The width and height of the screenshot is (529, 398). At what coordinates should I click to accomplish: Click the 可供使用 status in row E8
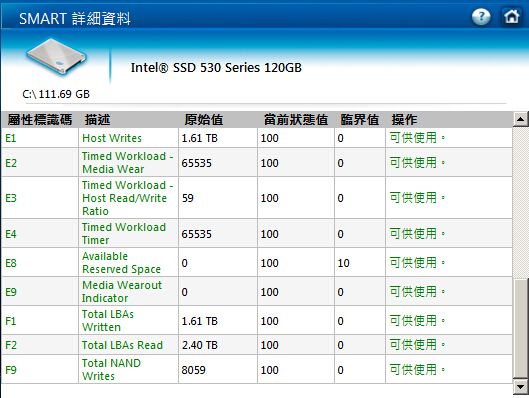click(417, 262)
